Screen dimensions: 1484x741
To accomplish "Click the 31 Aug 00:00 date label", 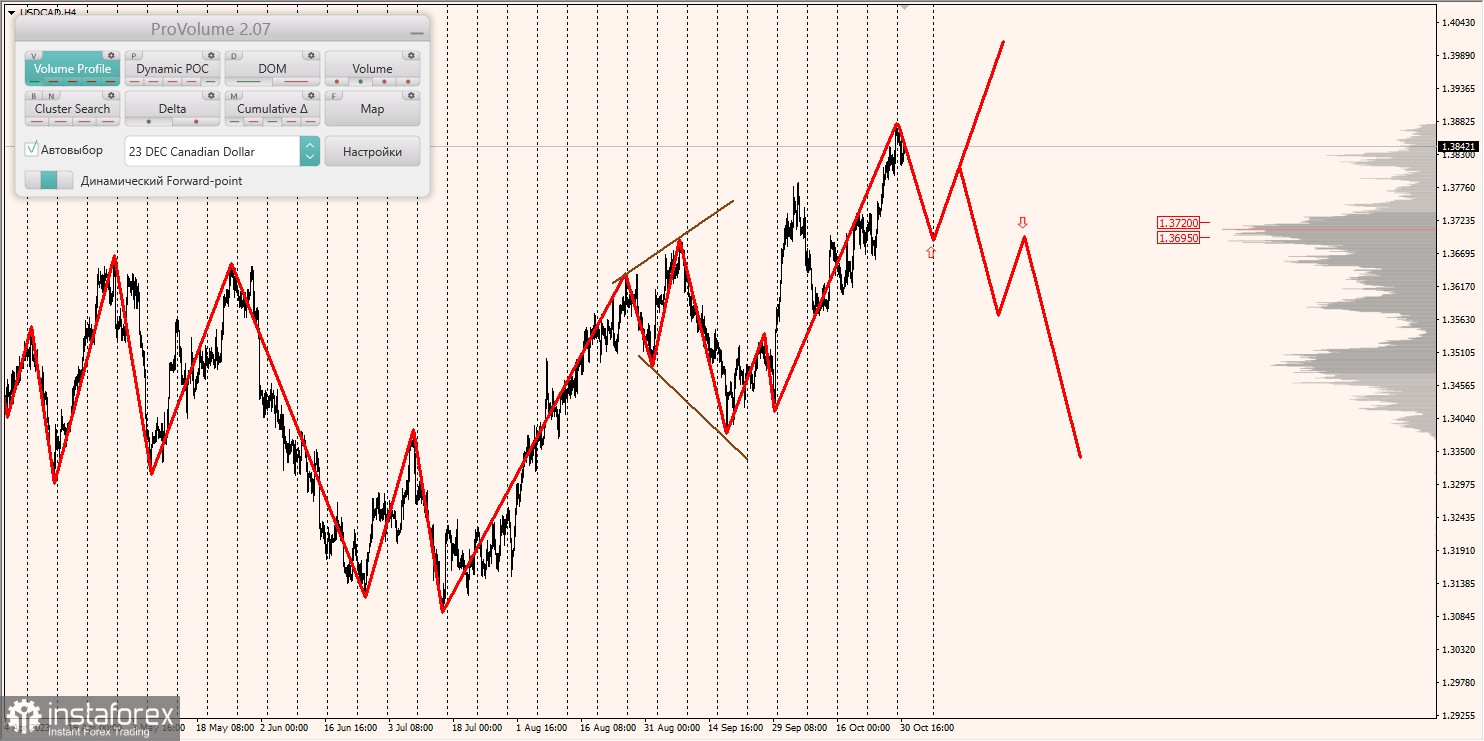I will 672,728.
